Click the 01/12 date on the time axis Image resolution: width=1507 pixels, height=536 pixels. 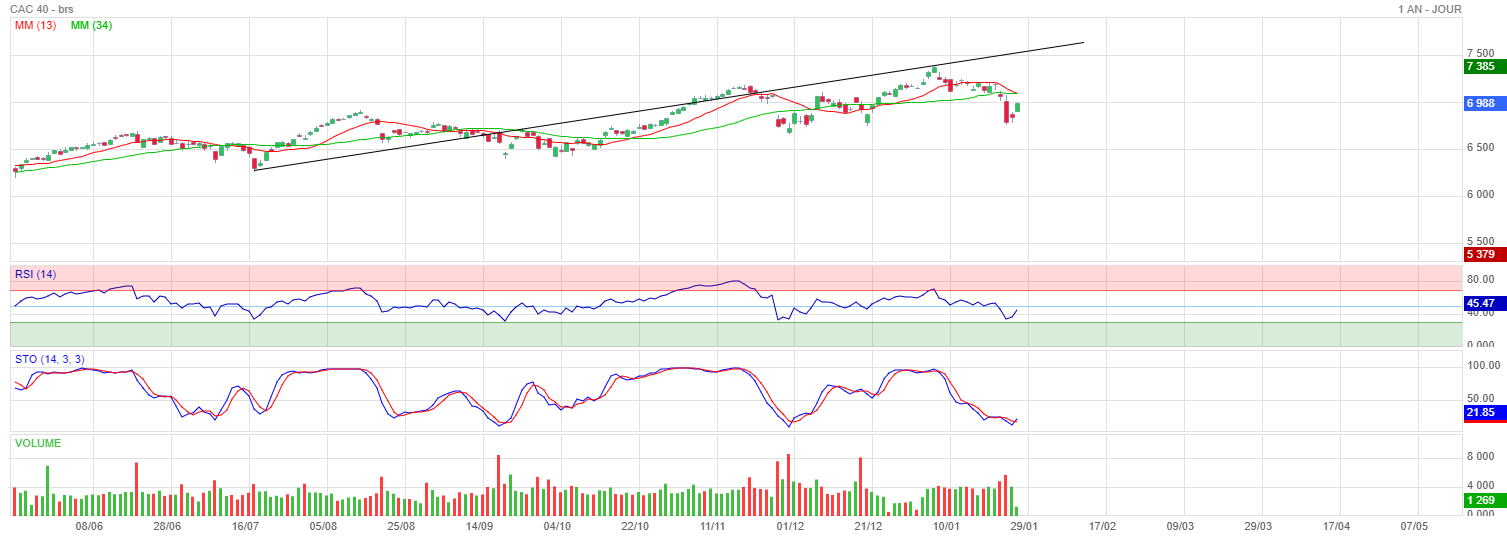point(790,526)
